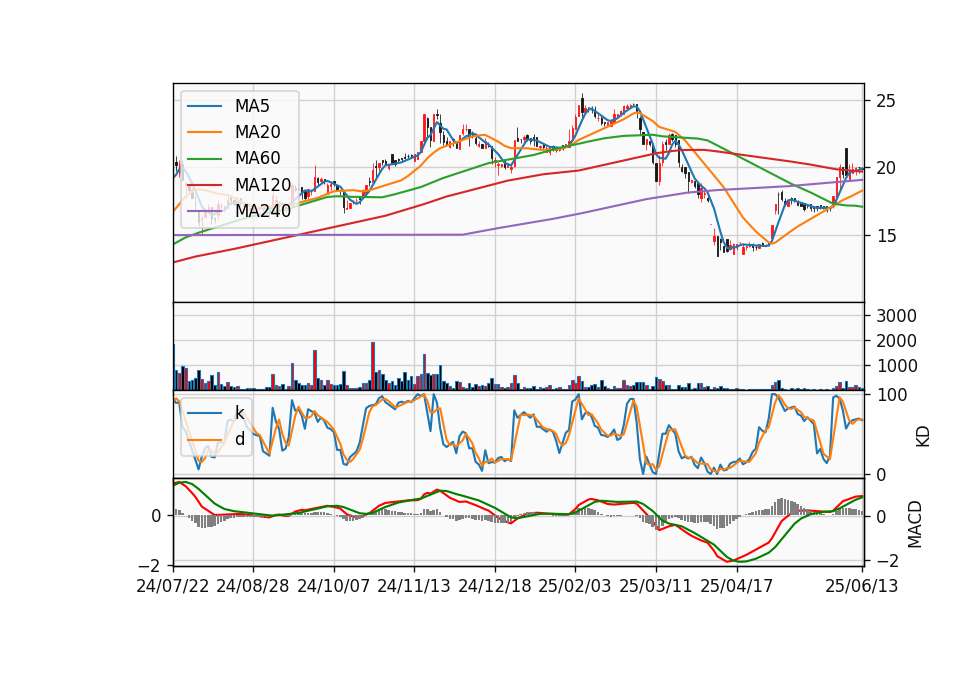
Task: Click the 24/11/13 date tick label
Action: tap(414, 586)
